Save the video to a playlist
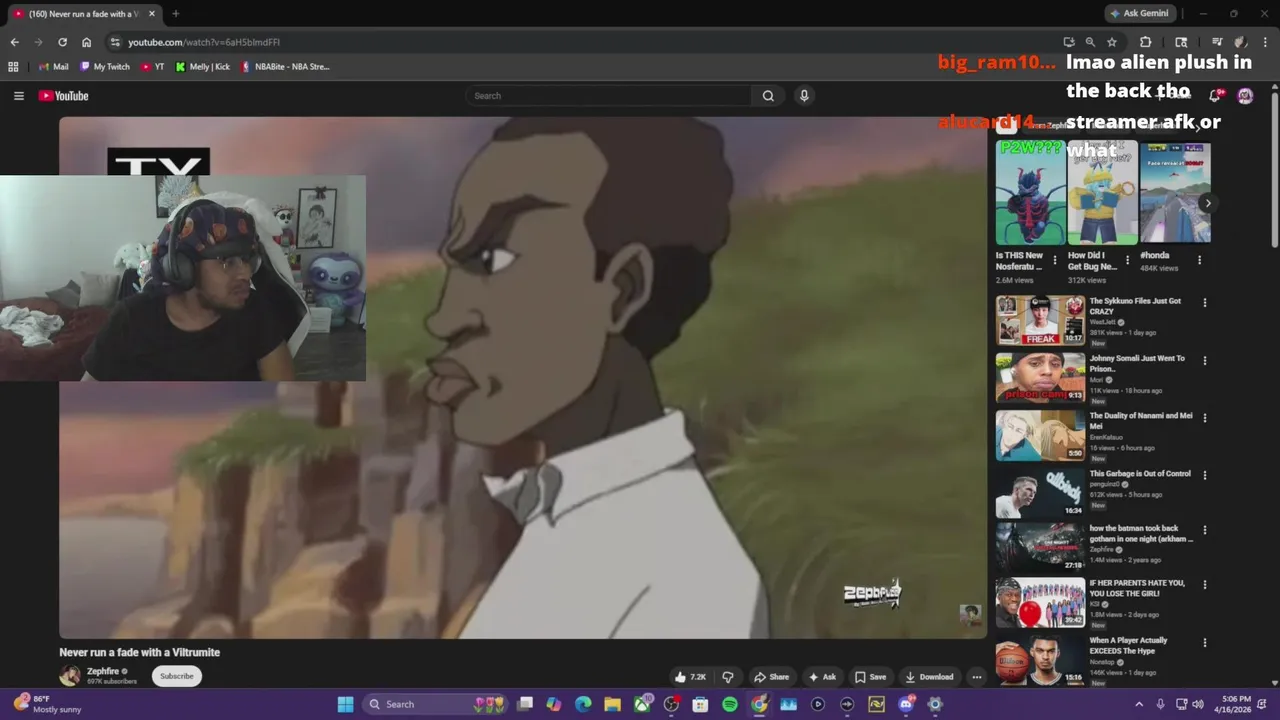This screenshot has height=720, width=1280. (870, 677)
